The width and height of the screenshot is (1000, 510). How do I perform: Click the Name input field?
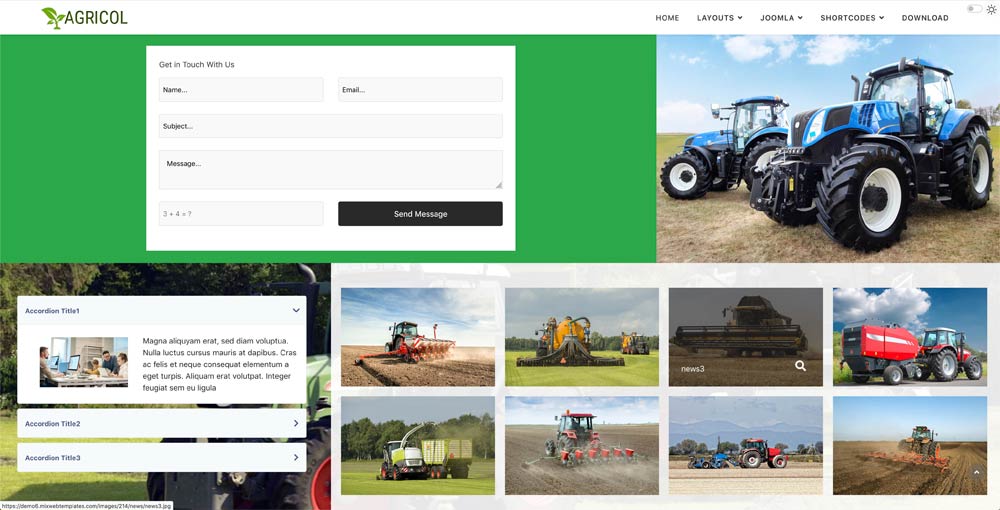click(241, 90)
